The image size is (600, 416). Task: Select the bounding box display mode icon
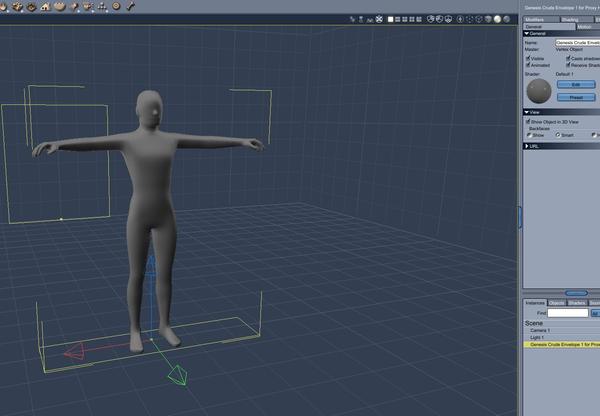pyautogui.click(x=470, y=19)
